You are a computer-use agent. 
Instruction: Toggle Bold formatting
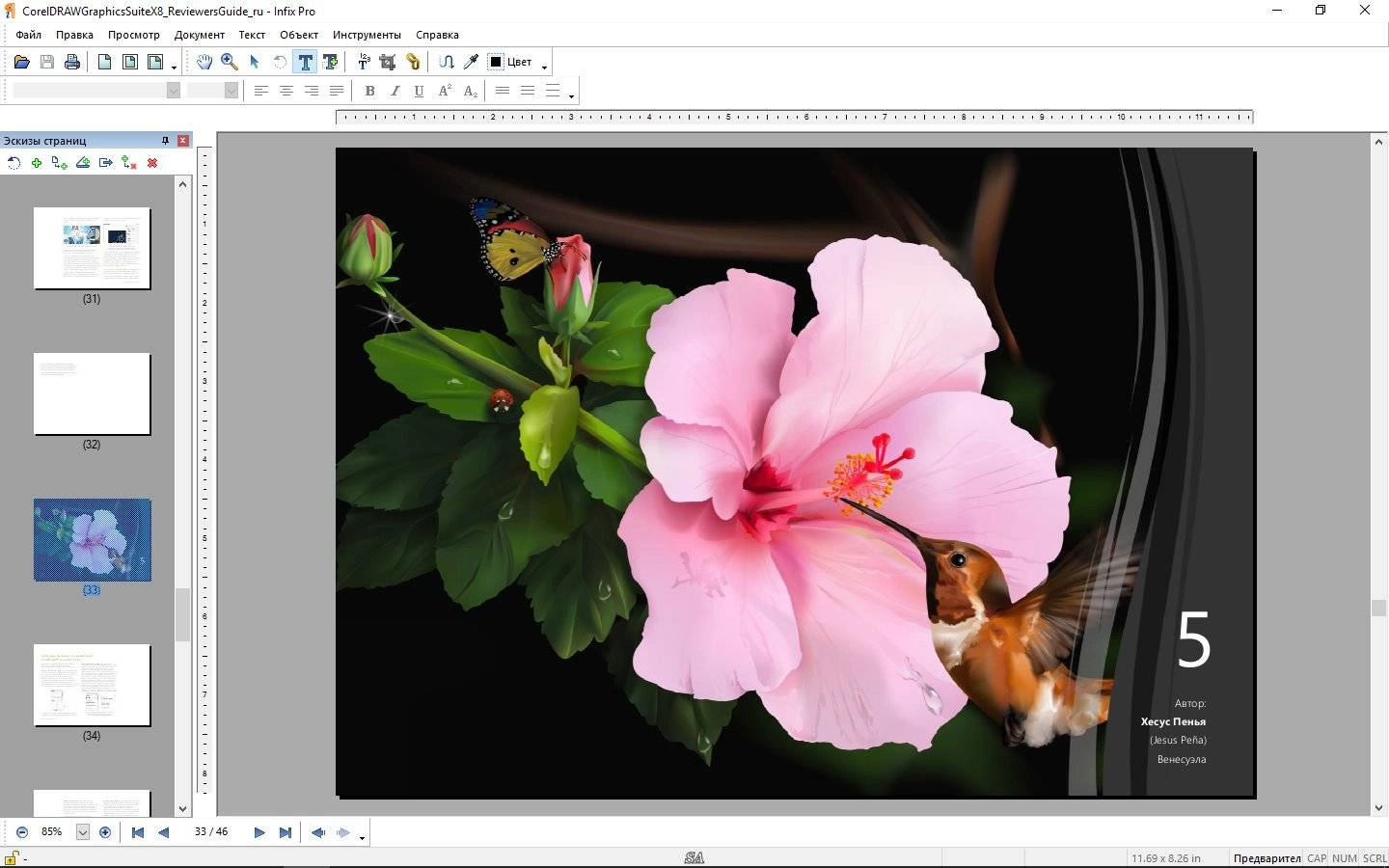(x=369, y=91)
